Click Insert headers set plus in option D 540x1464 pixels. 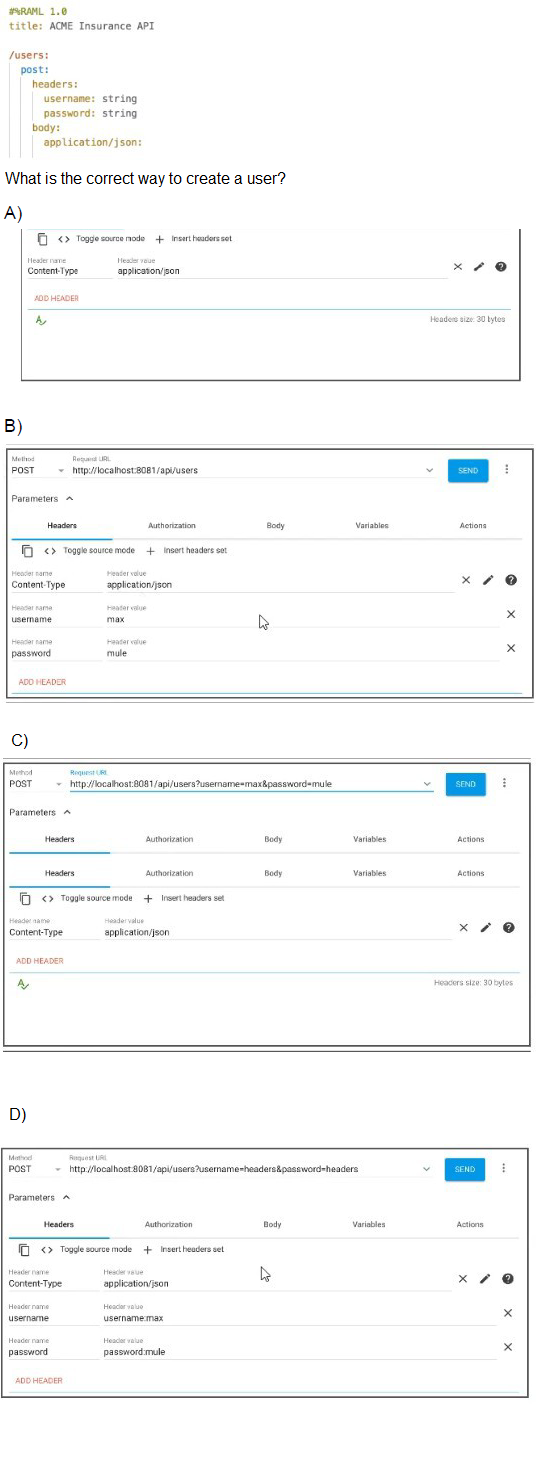coord(148,1249)
